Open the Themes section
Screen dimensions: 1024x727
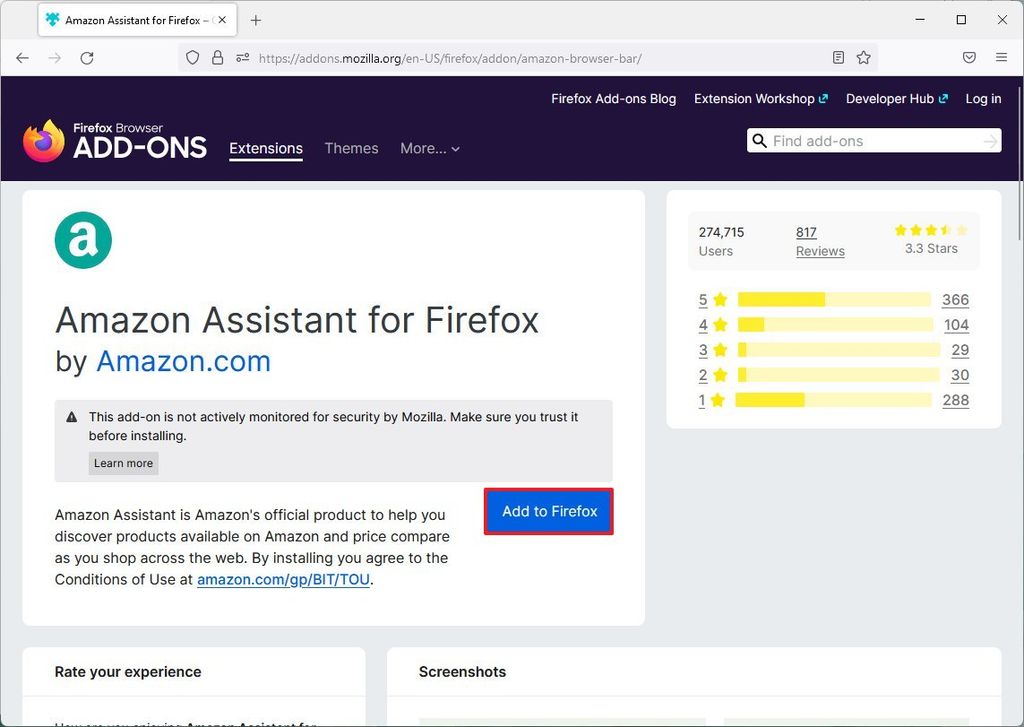pyautogui.click(x=351, y=148)
